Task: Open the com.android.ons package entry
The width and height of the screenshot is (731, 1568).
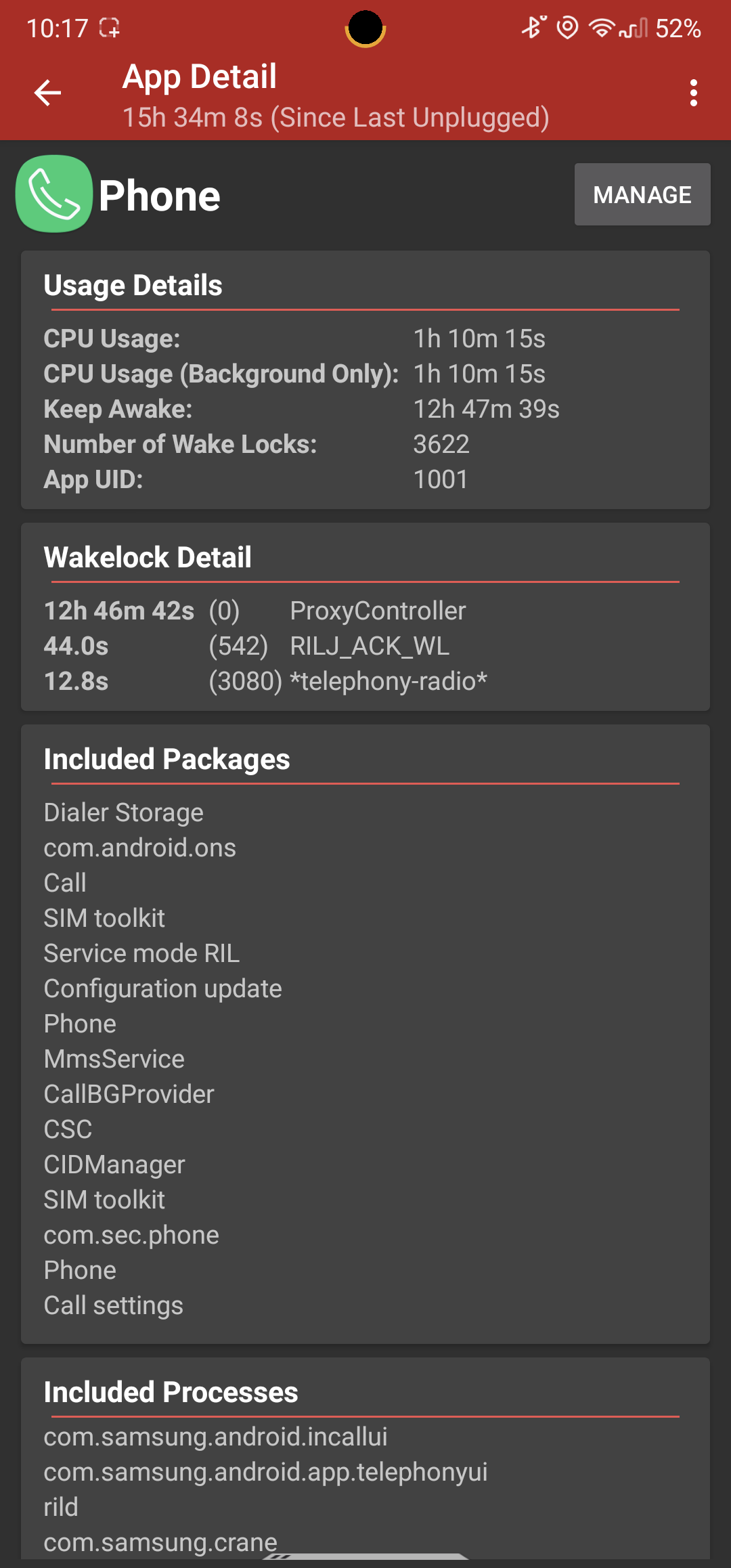Action: click(x=140, y=848)
